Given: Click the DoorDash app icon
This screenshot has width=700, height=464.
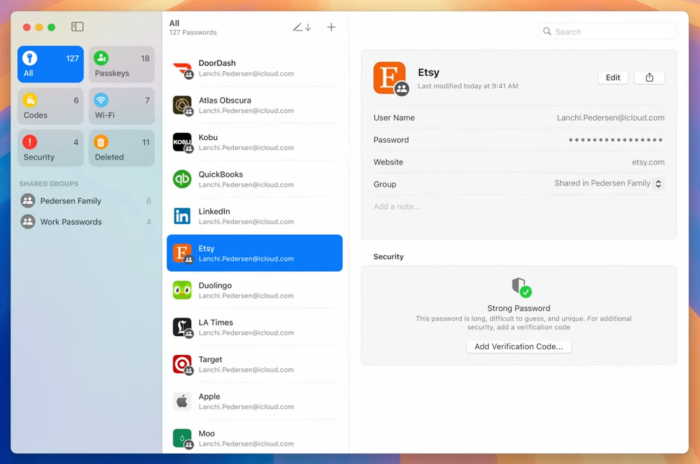Looking at the screenshot, I should point(182,68).
